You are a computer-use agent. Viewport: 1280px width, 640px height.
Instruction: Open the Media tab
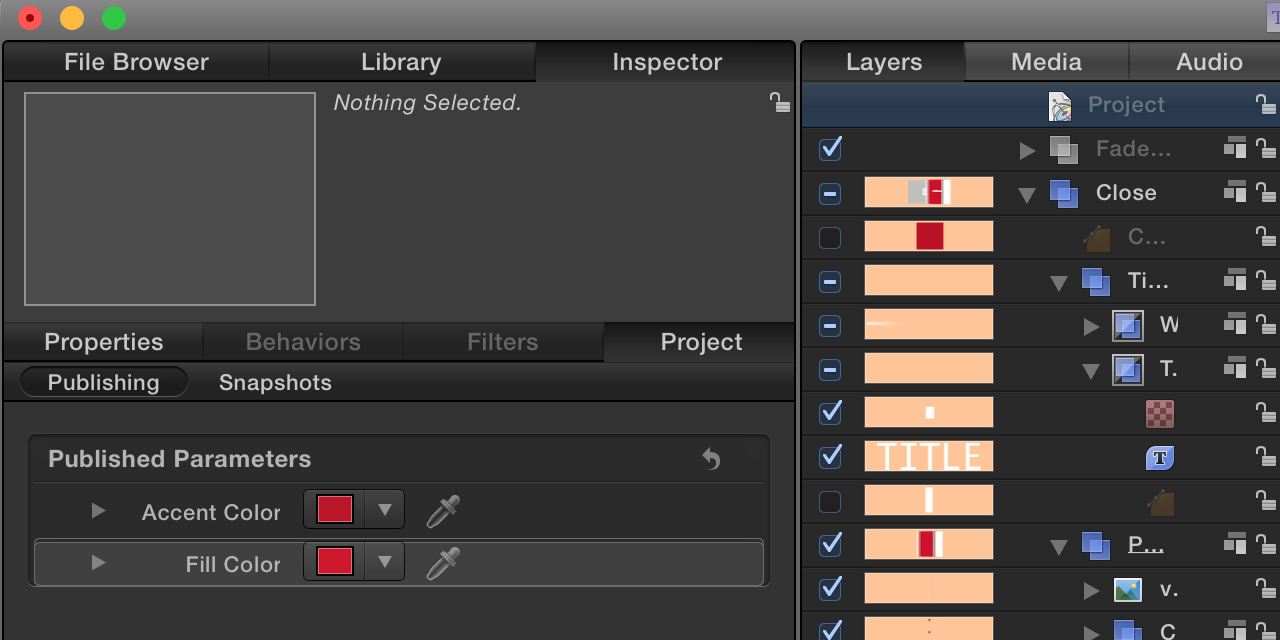click(x=1046, y=62)
